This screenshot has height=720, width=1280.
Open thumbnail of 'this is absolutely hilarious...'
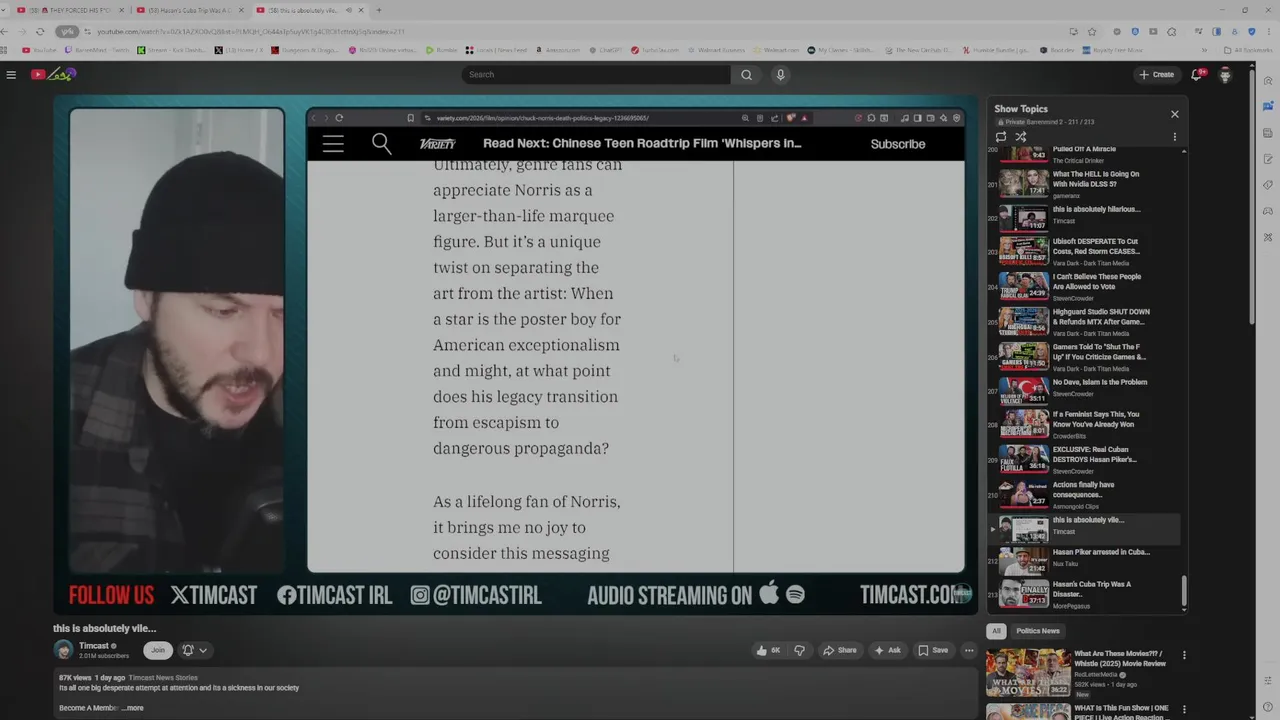click(x=1024, y=218)
